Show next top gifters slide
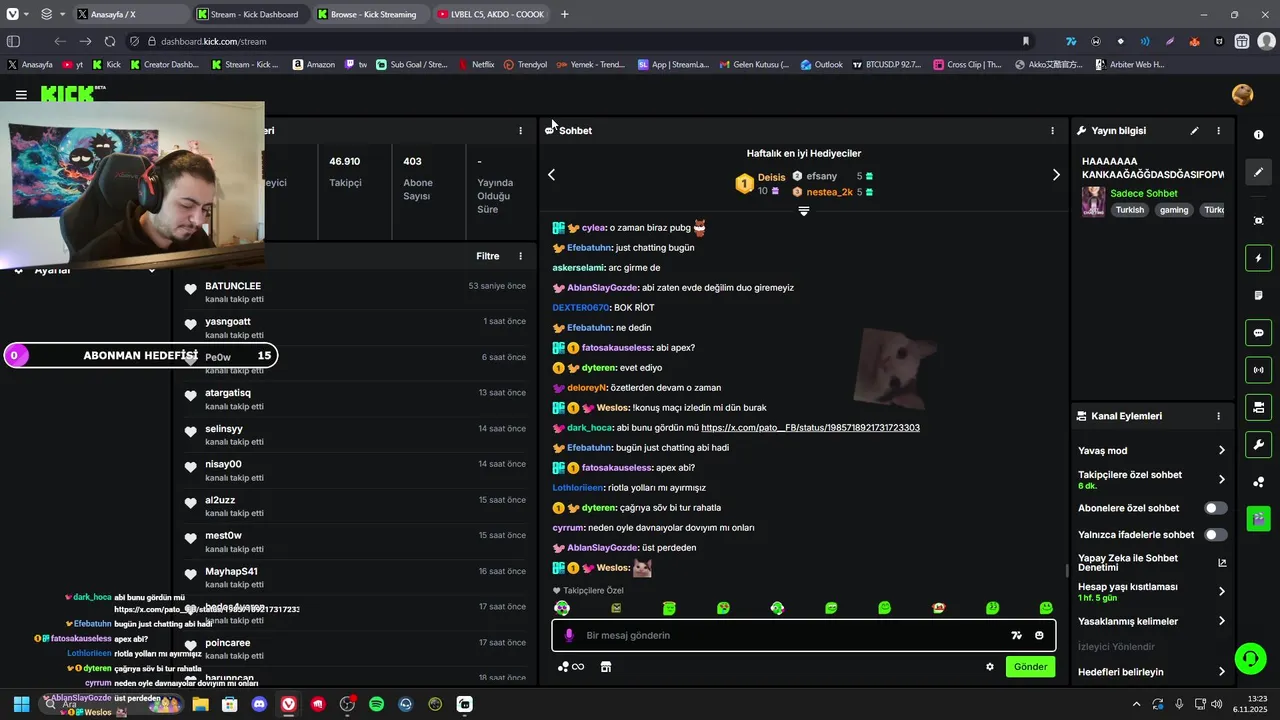Image resolution: width=1280 pixels, height=720 pixels. click(1056, 175)
